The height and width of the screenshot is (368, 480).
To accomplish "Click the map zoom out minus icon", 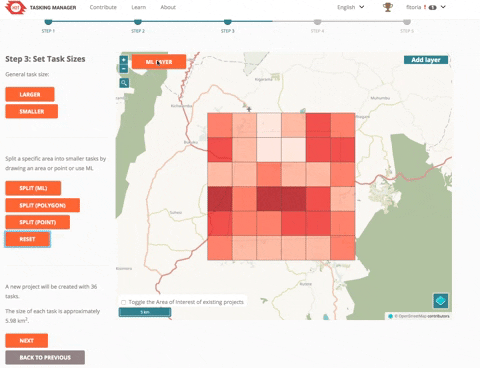I will point(124,69).
